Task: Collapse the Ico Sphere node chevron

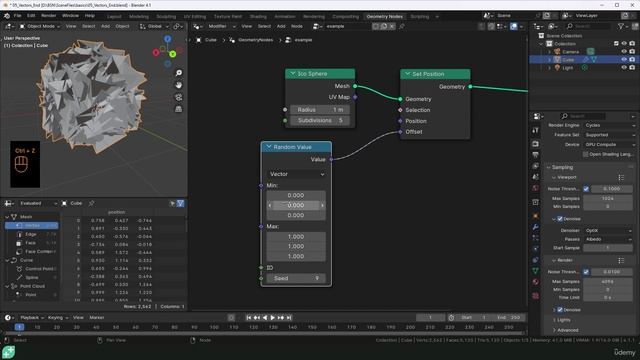Action: coord(292,74)
